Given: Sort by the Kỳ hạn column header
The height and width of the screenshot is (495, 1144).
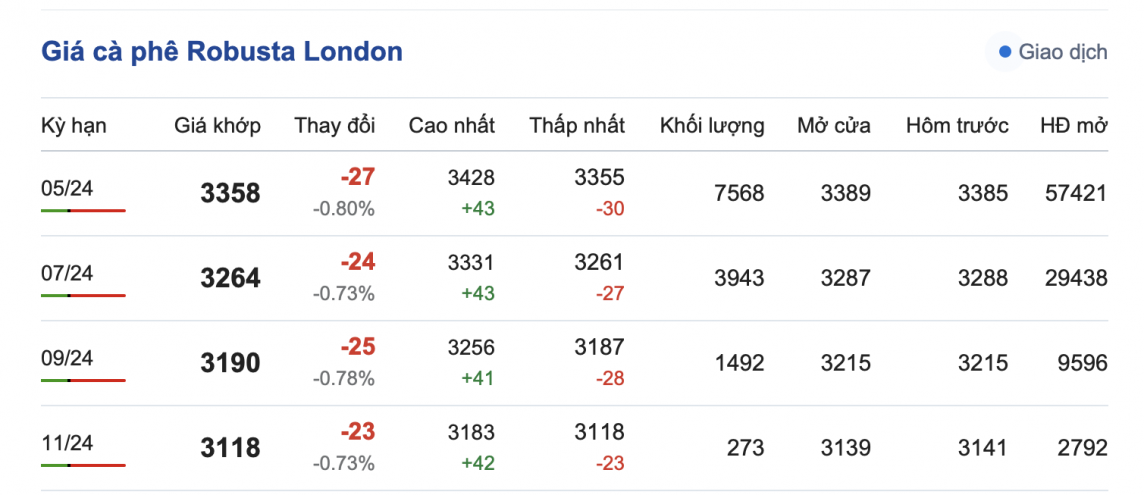Looking at the screenshot, I should click(73, 126).
